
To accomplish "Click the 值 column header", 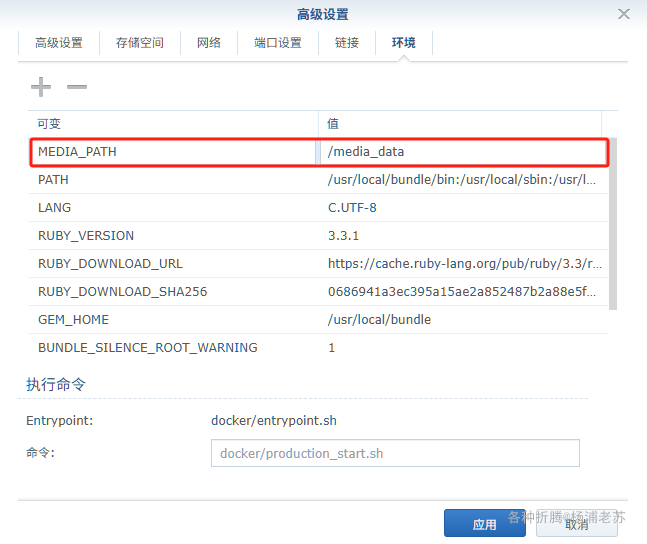I will 460,124.
